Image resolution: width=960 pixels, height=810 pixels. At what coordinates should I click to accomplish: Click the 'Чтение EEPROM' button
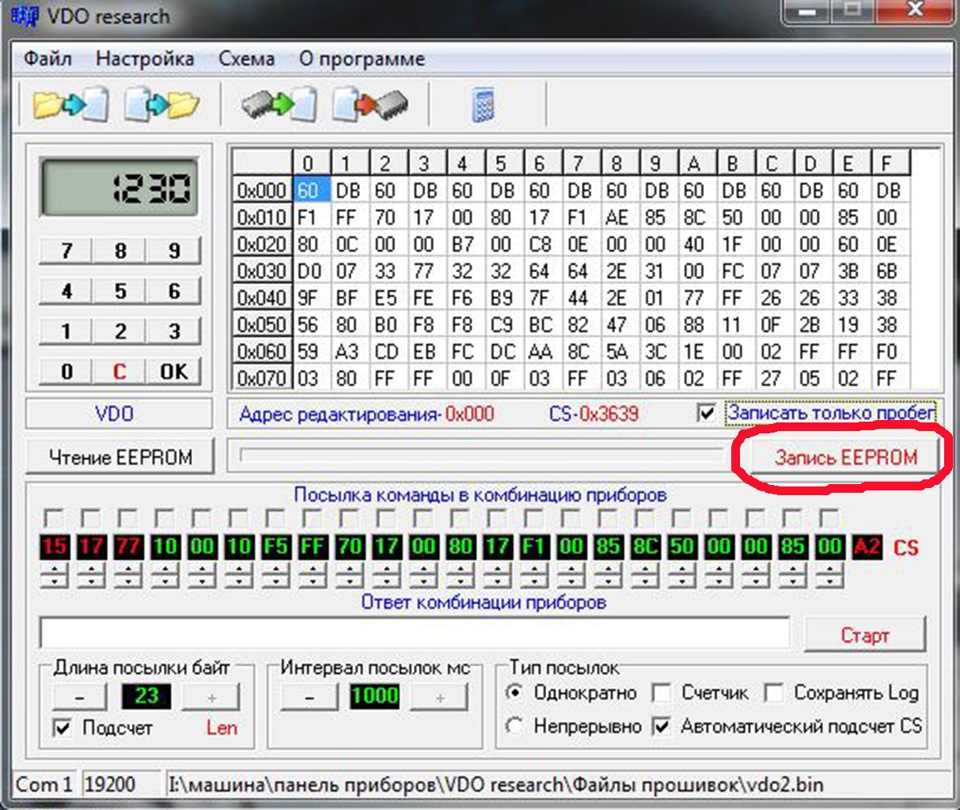[121, 457]
